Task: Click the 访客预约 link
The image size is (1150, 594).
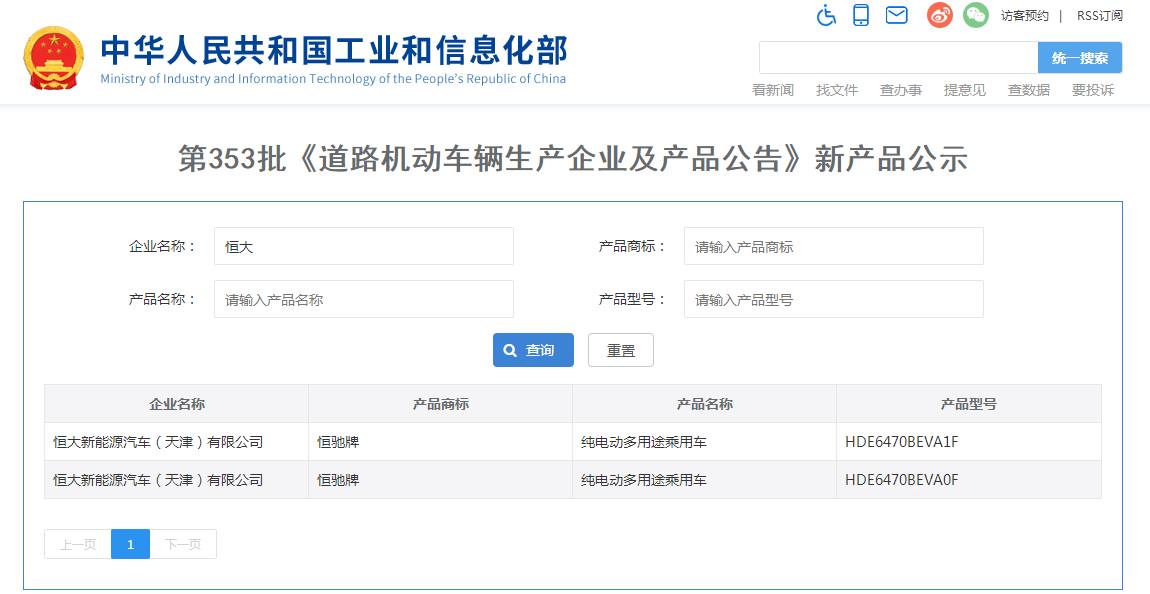Action: [1024, 16]
